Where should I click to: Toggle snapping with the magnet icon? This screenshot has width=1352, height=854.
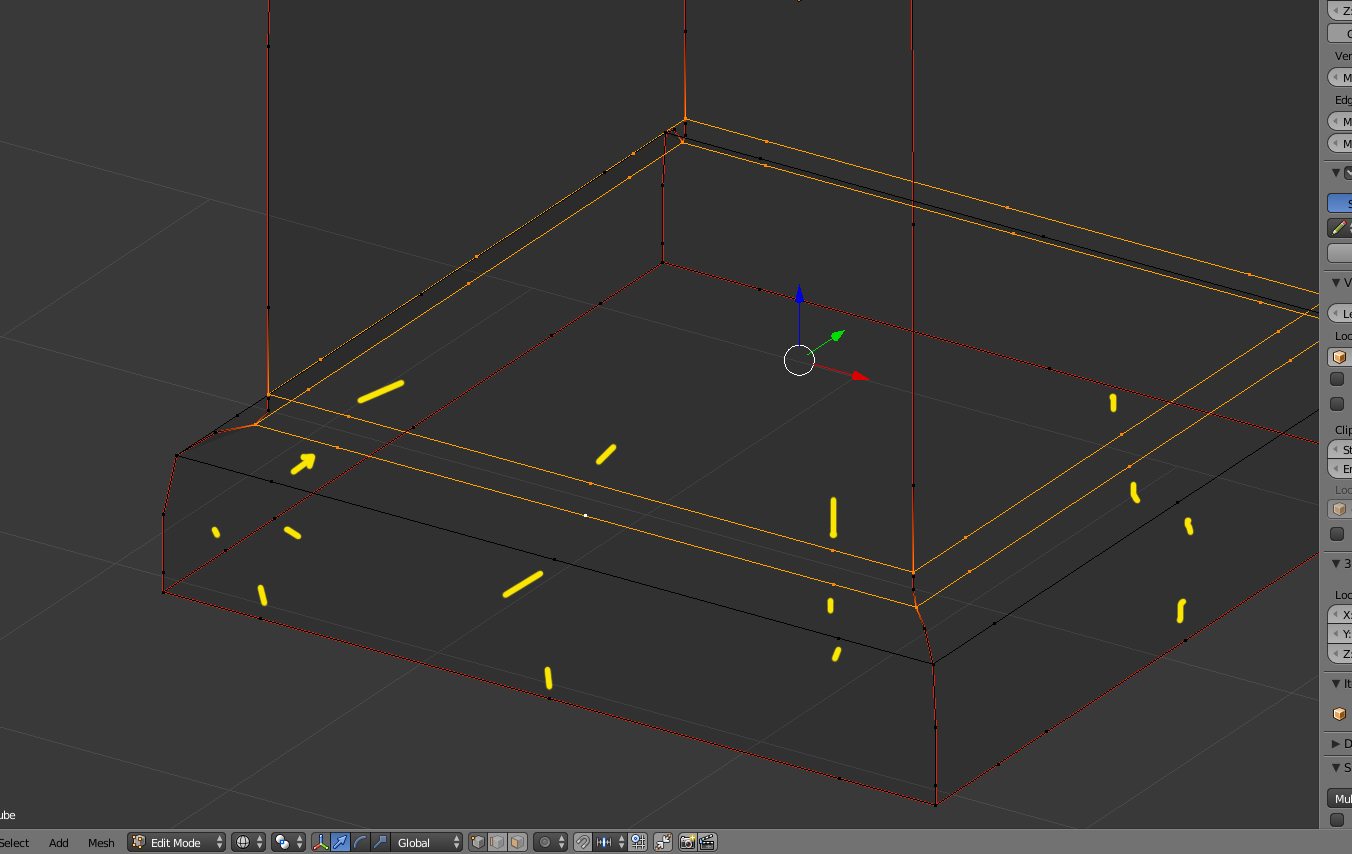click(582, 843)
